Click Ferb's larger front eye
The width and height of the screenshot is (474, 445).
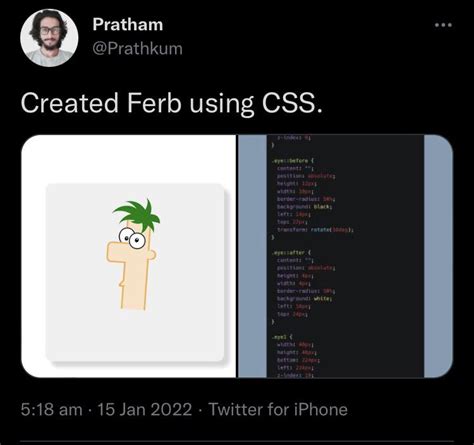(137, 240)
